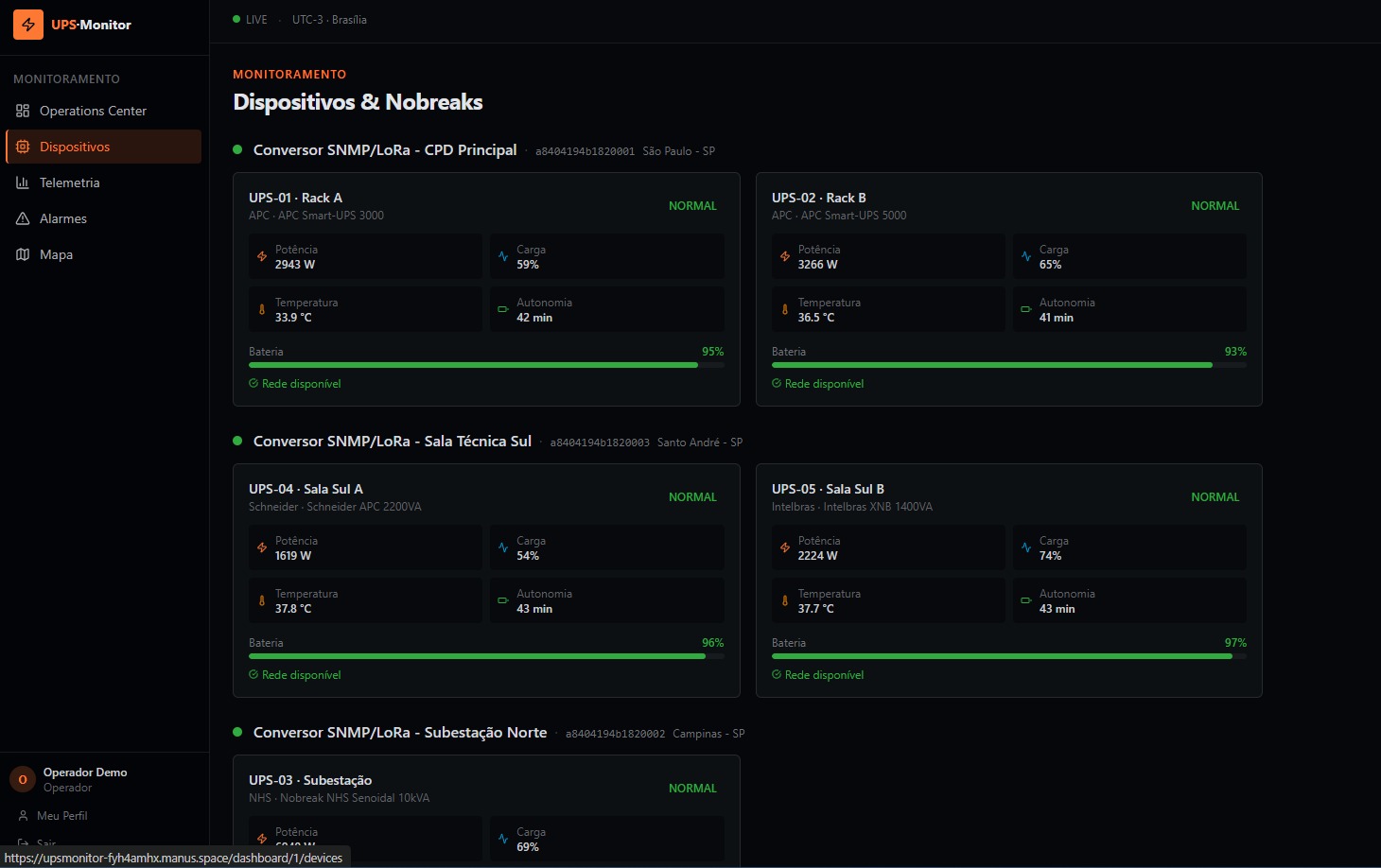Click the NORMAL status badge on UPS-04
Image resolution: width=1381 pixels, height=868 pixels.
(692, 497)
